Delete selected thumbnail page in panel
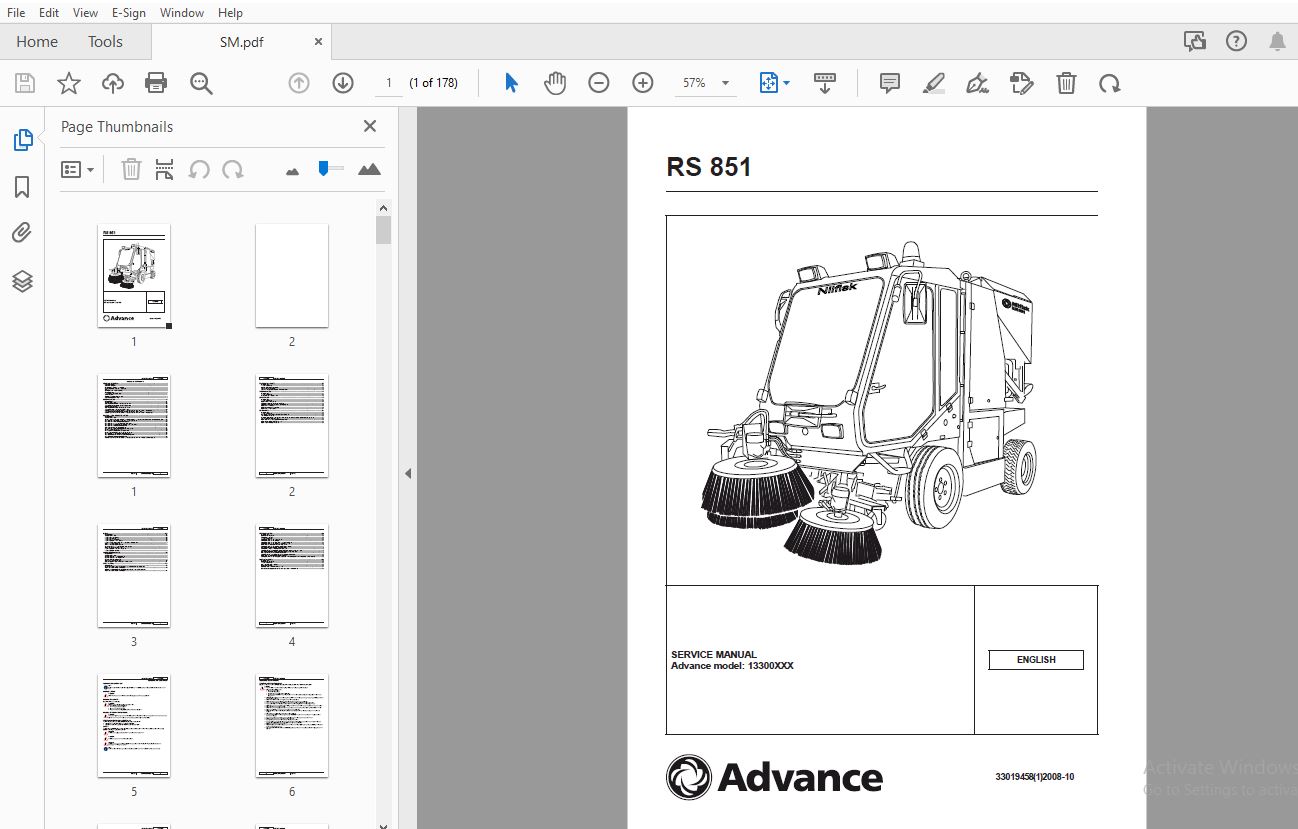This screenshot has width=1298, height=829. (131, 169)
